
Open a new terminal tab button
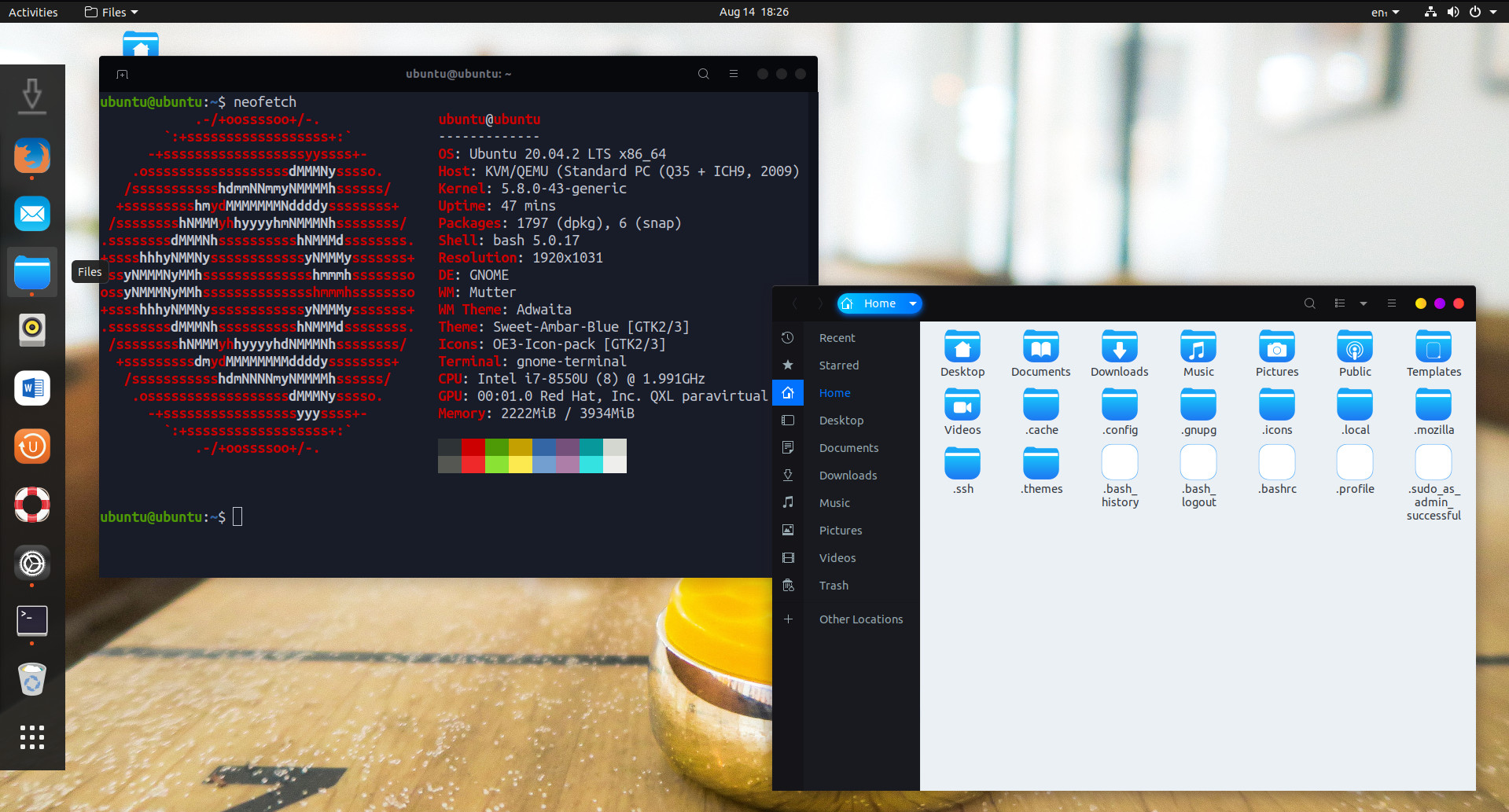(122, 74)
